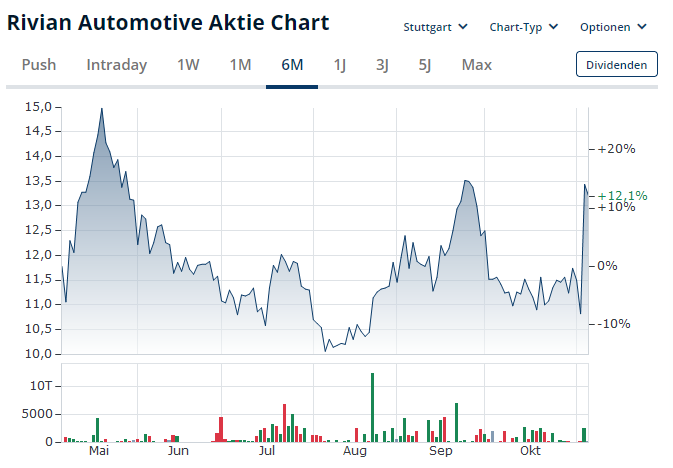Click the Jul month label
673x468 pixels.
point(267,451)
